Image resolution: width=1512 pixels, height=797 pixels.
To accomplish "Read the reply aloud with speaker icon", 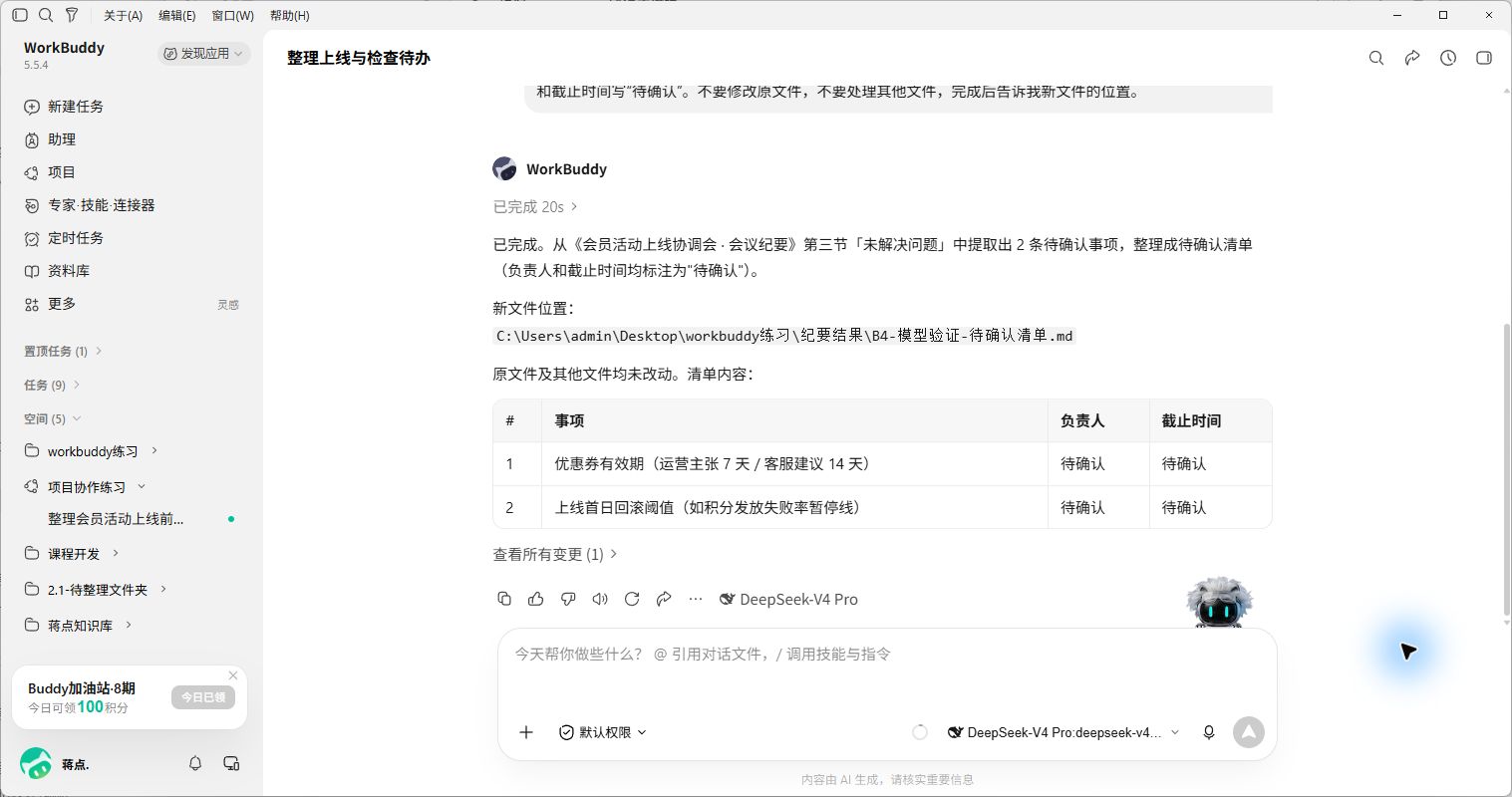I will [600, 599].
